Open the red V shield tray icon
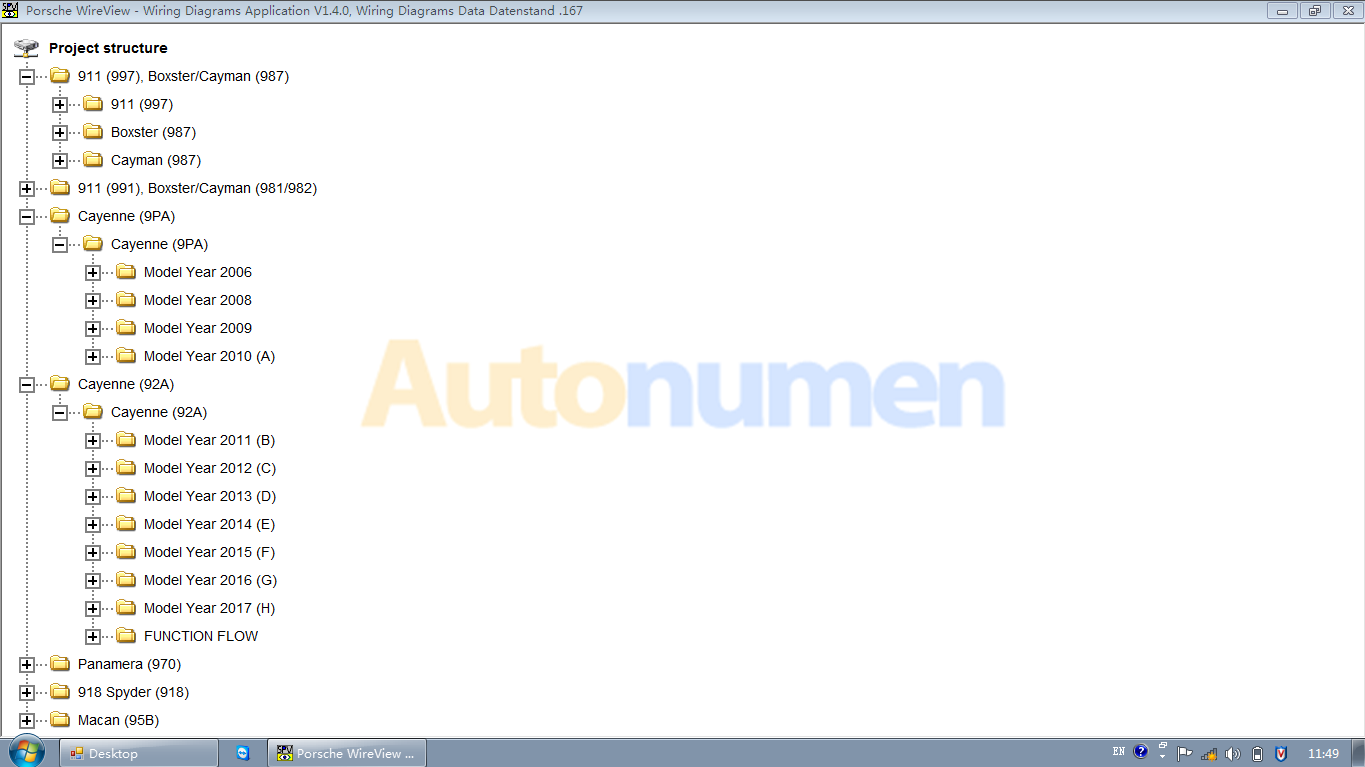Viewport: 1365px width, 767px height. coord(1281,754)
